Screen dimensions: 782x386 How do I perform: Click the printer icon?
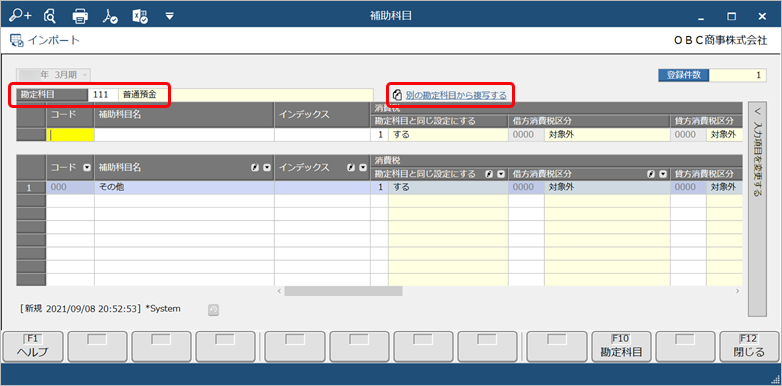click(x=80, y=16)
